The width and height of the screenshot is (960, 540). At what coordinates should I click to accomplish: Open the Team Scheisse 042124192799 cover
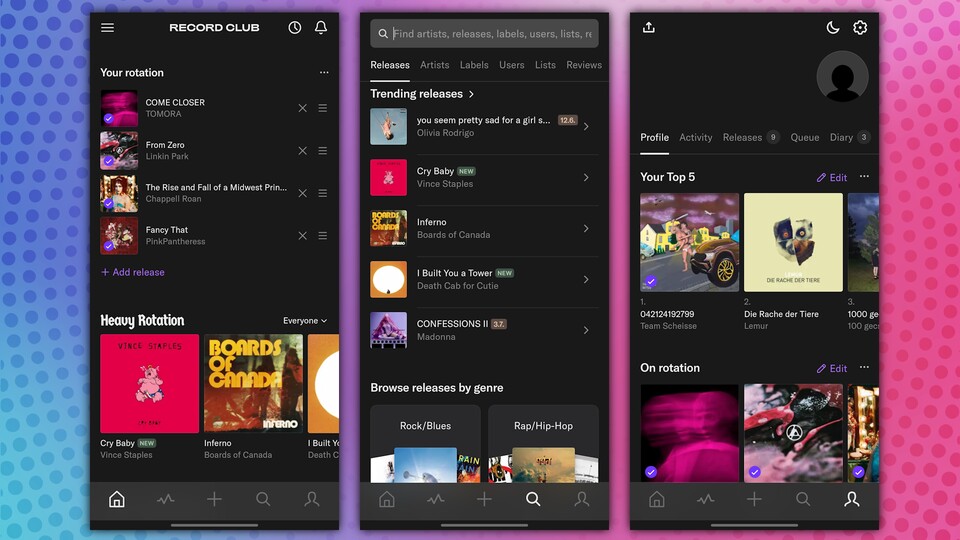tap(689, 242)
